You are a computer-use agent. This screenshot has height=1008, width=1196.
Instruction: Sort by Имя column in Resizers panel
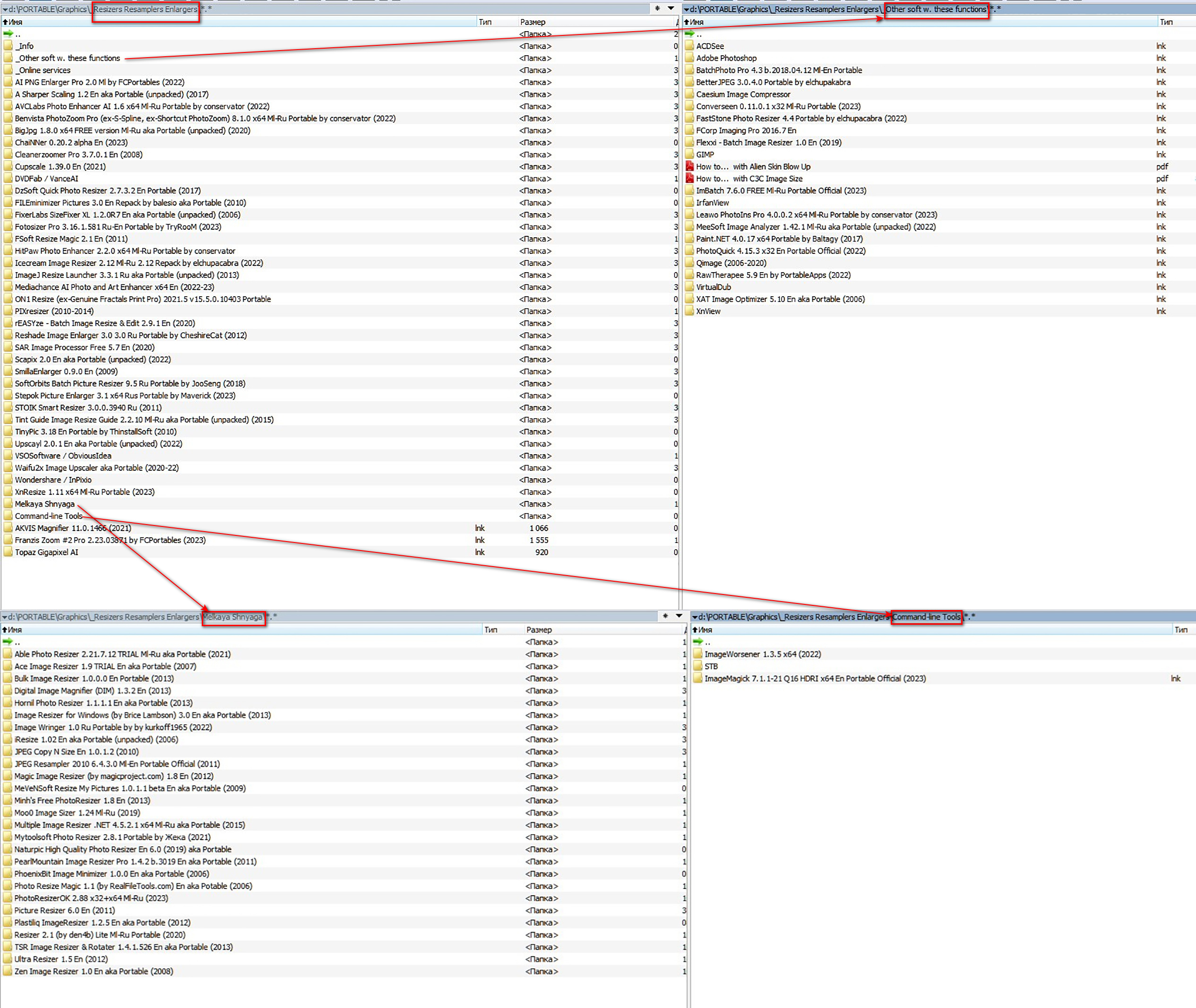(238, 22)
